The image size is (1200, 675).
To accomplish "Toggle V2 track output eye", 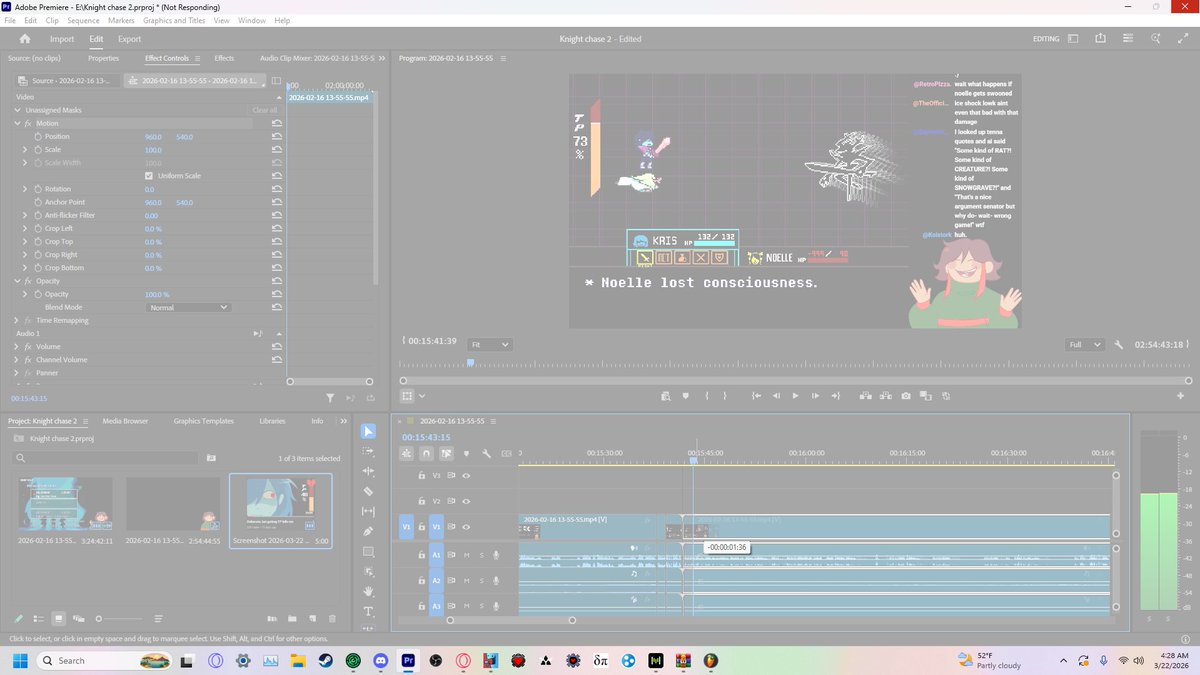I will (466, 501).
